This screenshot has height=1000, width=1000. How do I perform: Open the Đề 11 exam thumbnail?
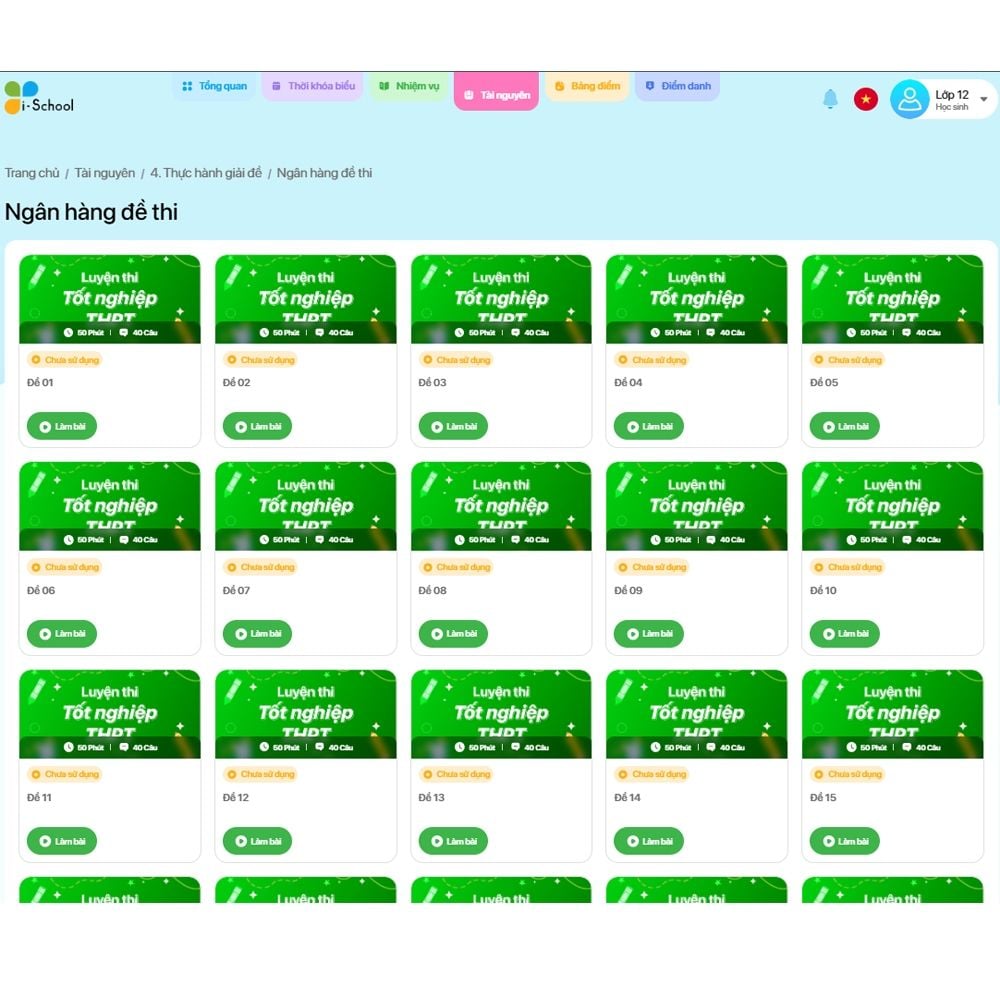(x=110, y=714)
